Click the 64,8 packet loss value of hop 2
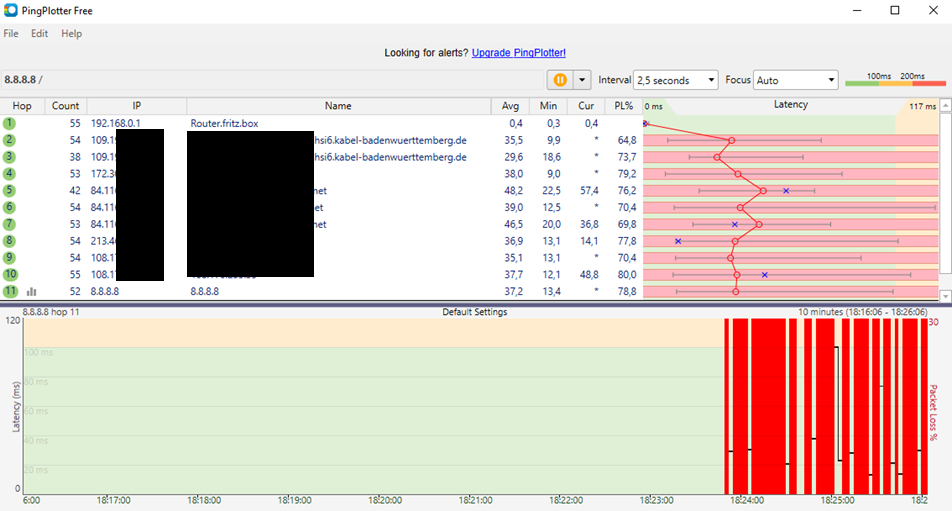Image resolution: width=952 pixels, height=511 pixels. point(627,140)
